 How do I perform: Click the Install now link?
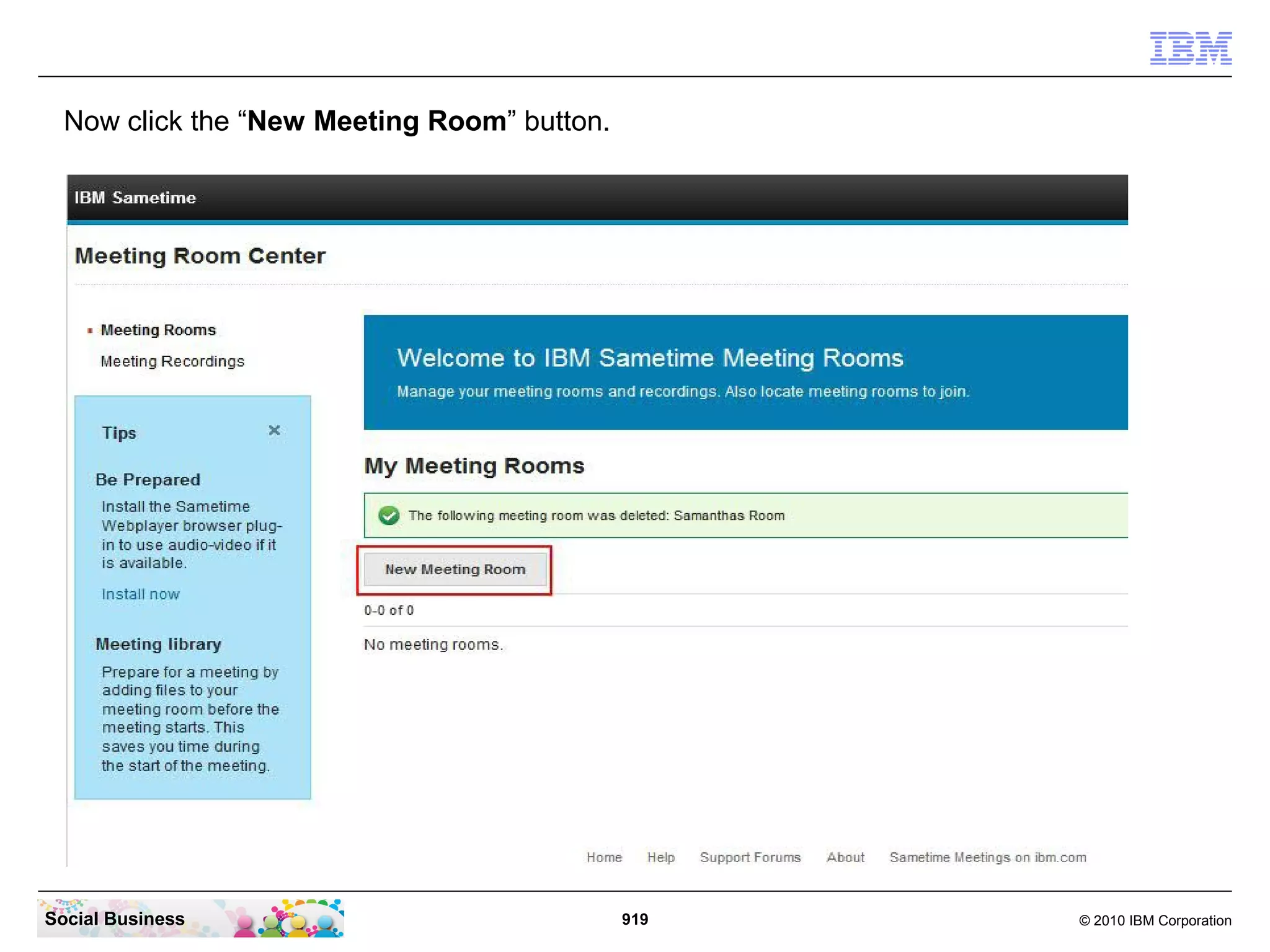click(141, 594)
